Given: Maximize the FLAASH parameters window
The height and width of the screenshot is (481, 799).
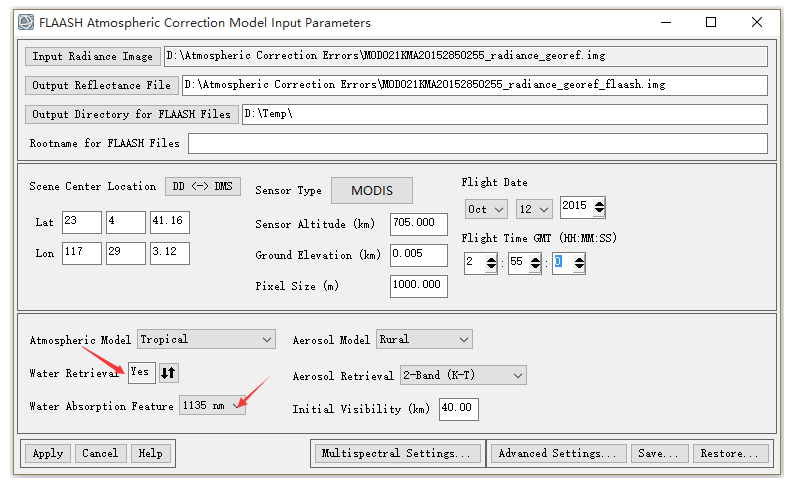Looking at the screenshot, I should click(711, 22).
